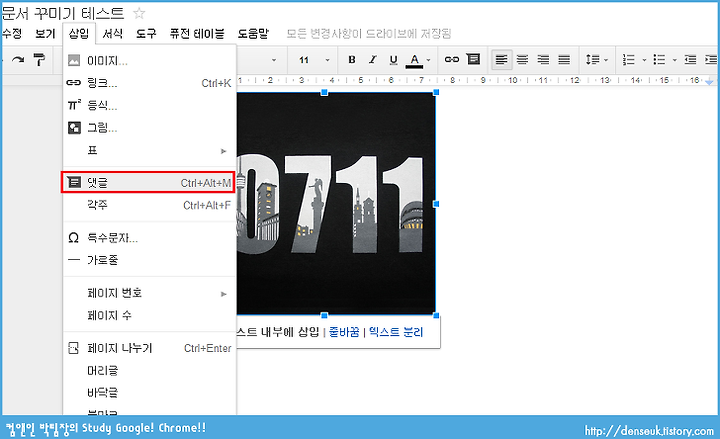Choose 링크... from insert menu

click(x=150, y=83)
